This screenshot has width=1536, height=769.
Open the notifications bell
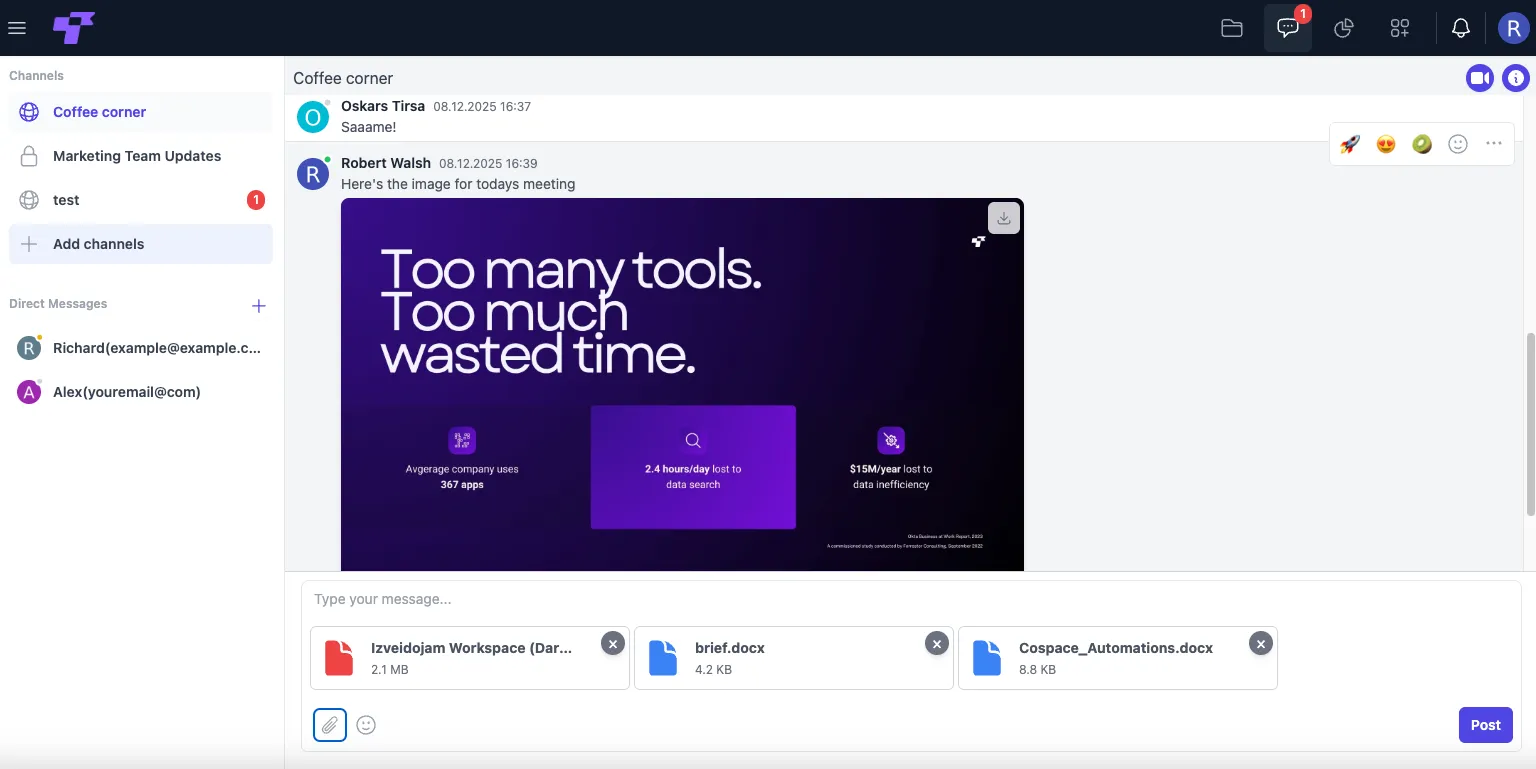point(1461,28)
